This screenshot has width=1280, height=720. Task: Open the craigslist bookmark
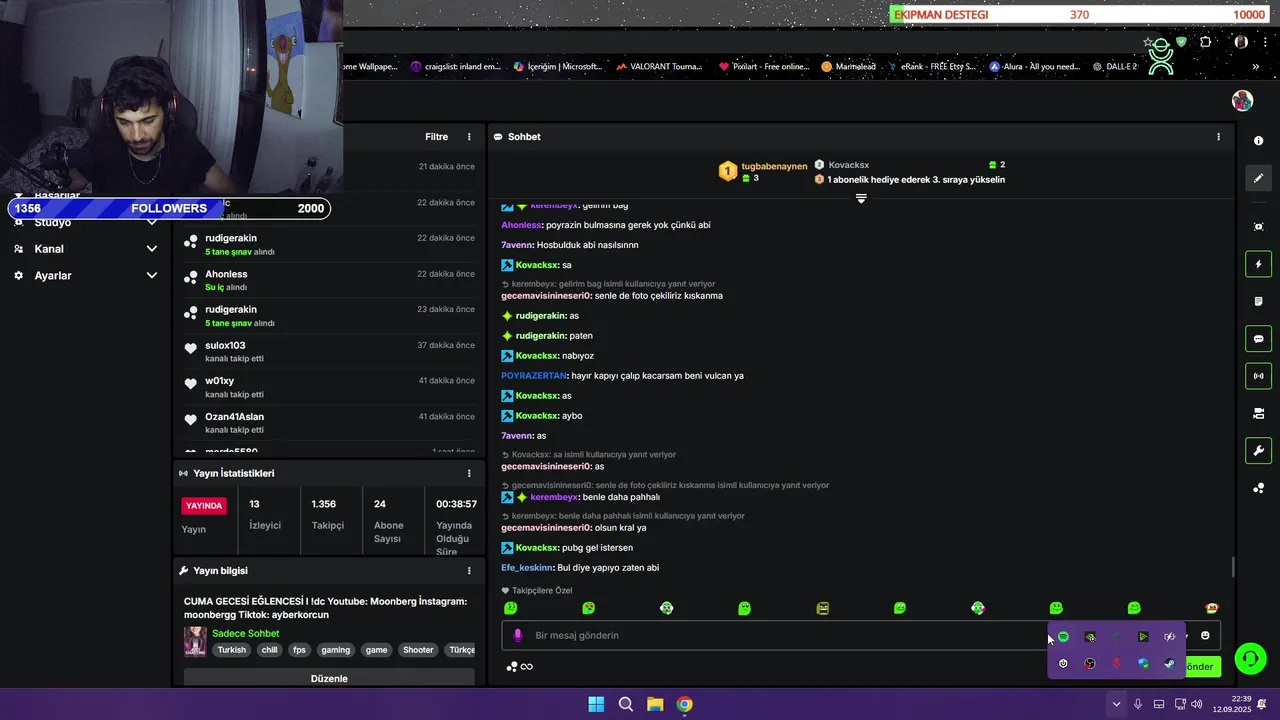pyautogui.click(x=455, y=67)
